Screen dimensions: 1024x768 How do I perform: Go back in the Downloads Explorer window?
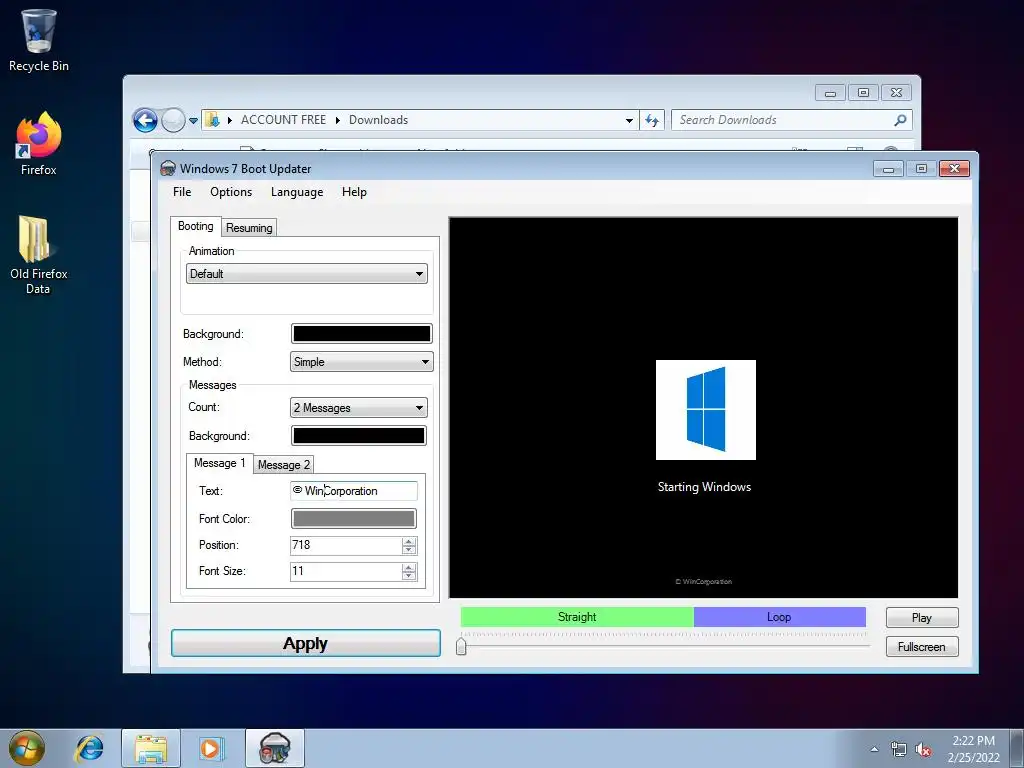pyautogui.click(x=145, y=120)
